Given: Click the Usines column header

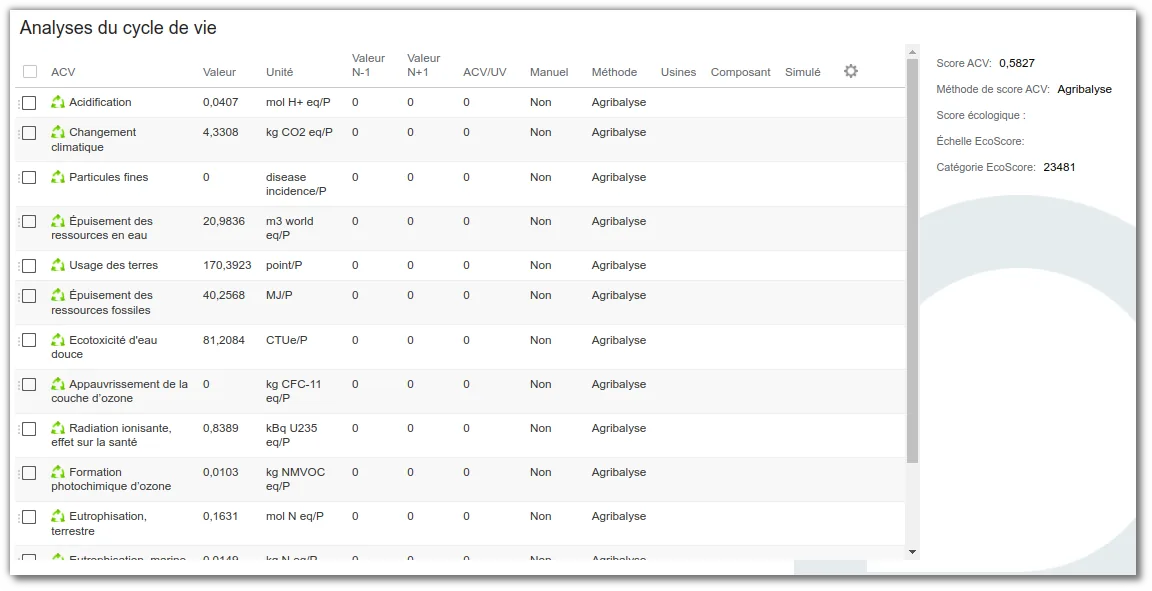Looking at the screenshot, I should [678, 72].
